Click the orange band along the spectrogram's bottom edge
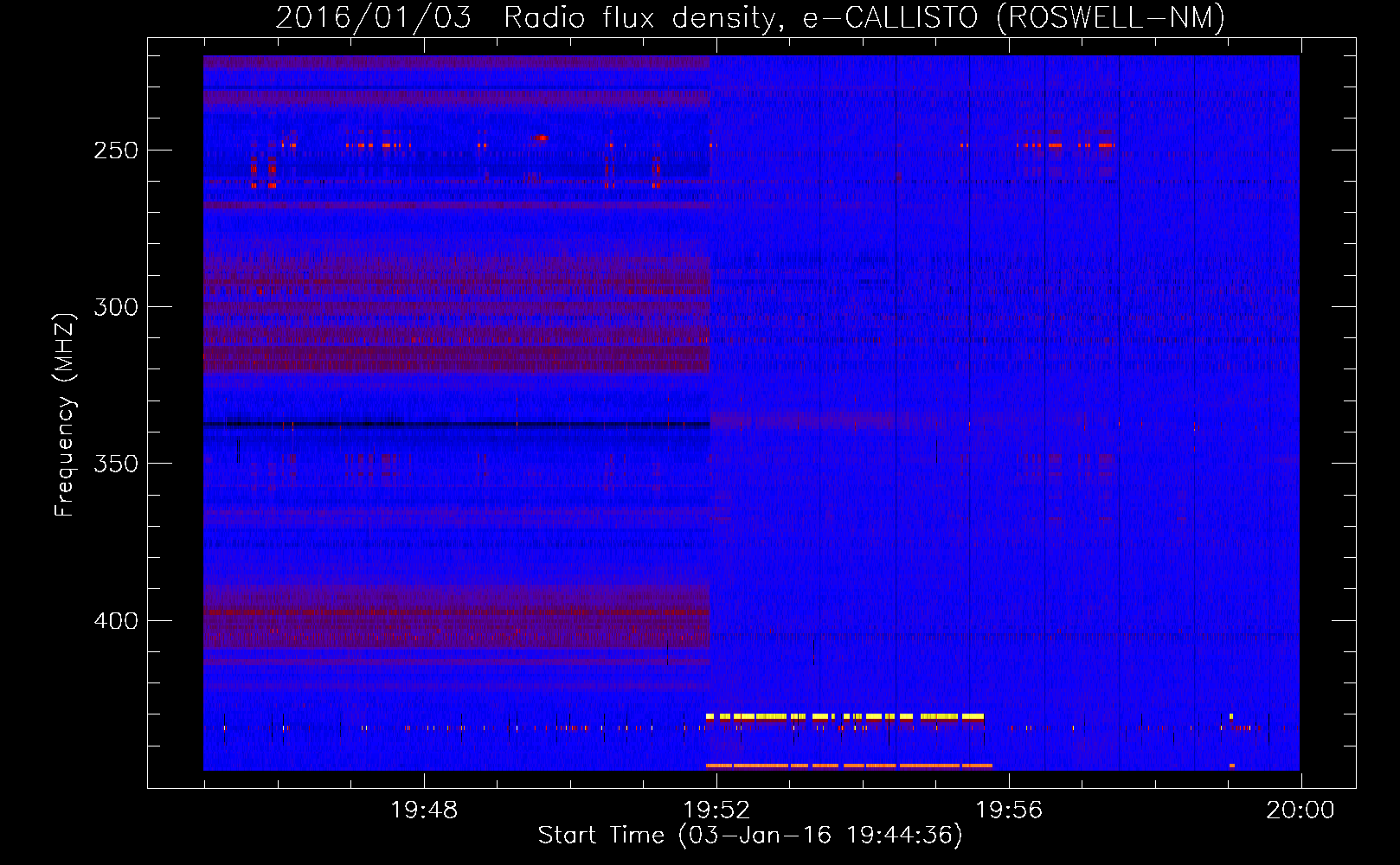This screenshot has height=865, width=1400. (849, 766)
